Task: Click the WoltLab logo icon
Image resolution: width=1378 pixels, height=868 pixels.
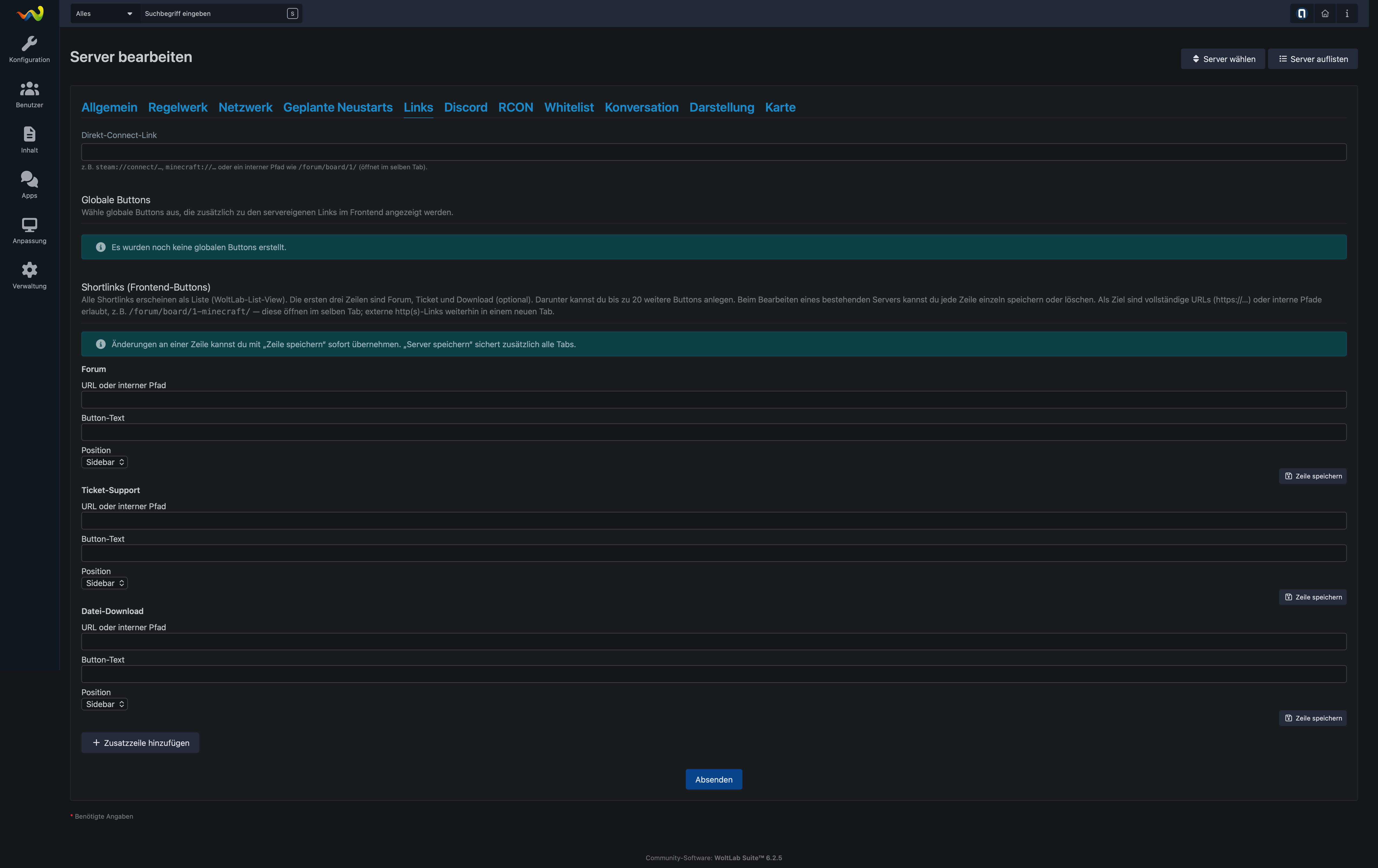Action: point(30,13)
